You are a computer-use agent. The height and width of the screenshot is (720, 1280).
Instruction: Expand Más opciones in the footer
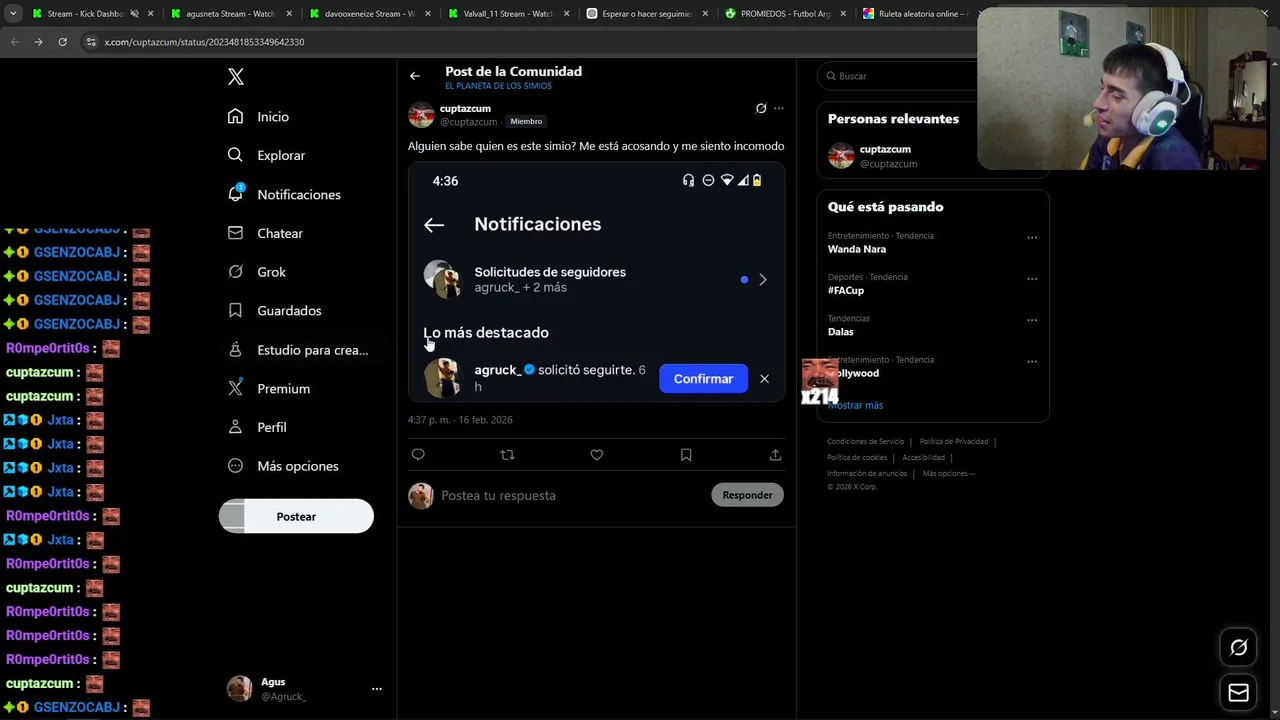948,474
